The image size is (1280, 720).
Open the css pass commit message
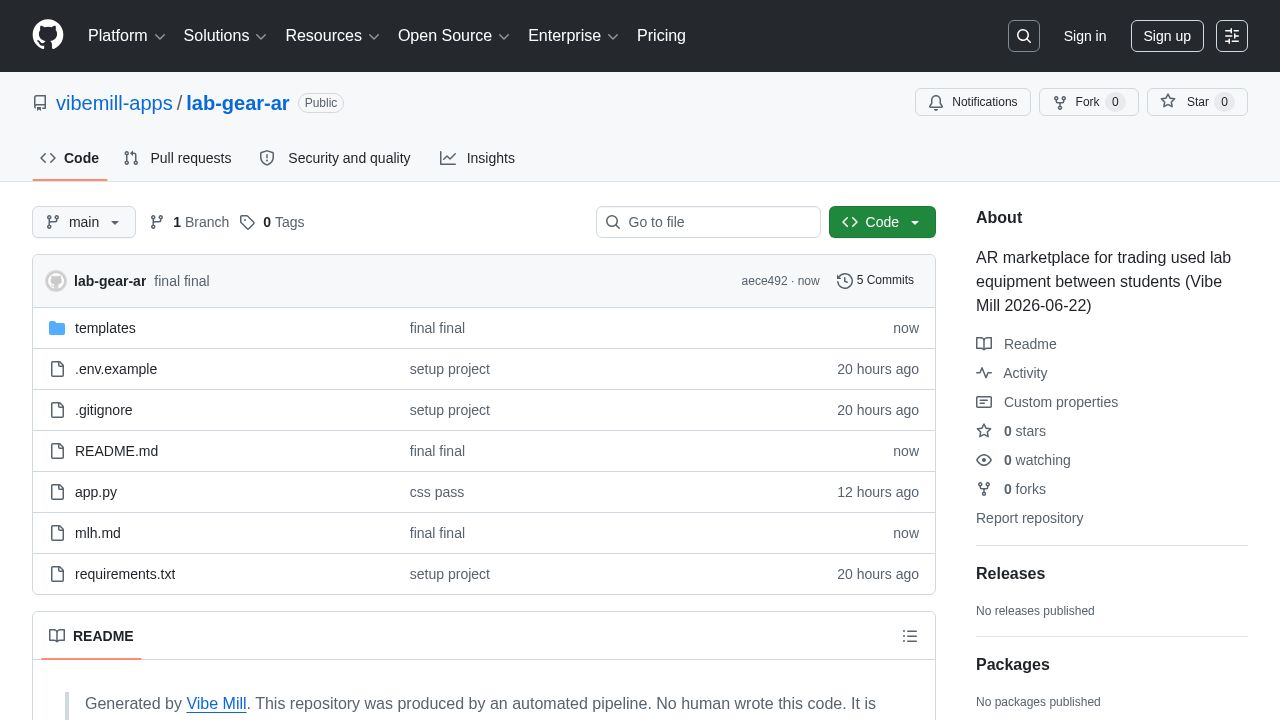(437, 492)
